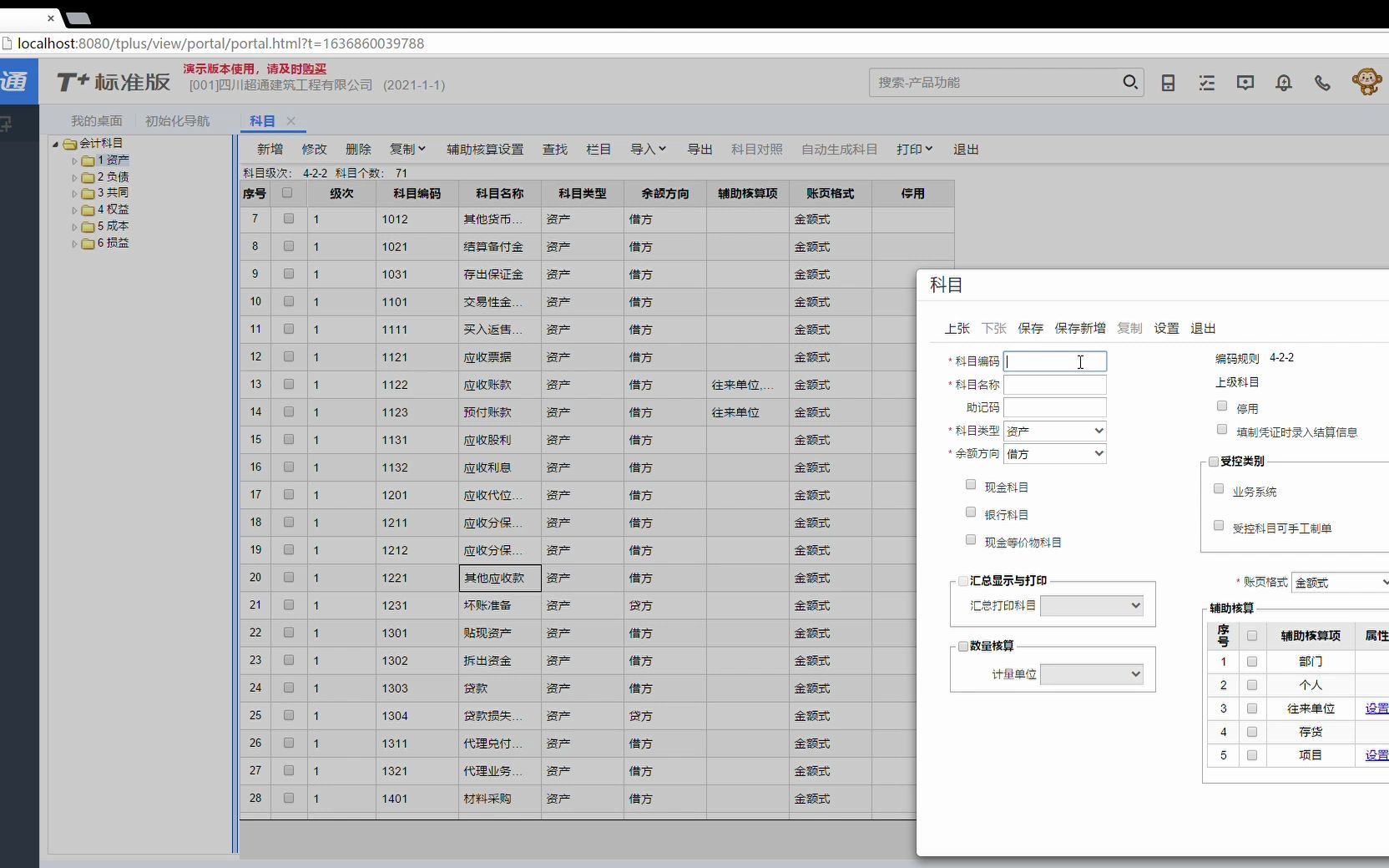Enable the 汇总显示与打印 checkbox
The height and width of the screenshot is (868, 1389).
[x=963, y=581]
